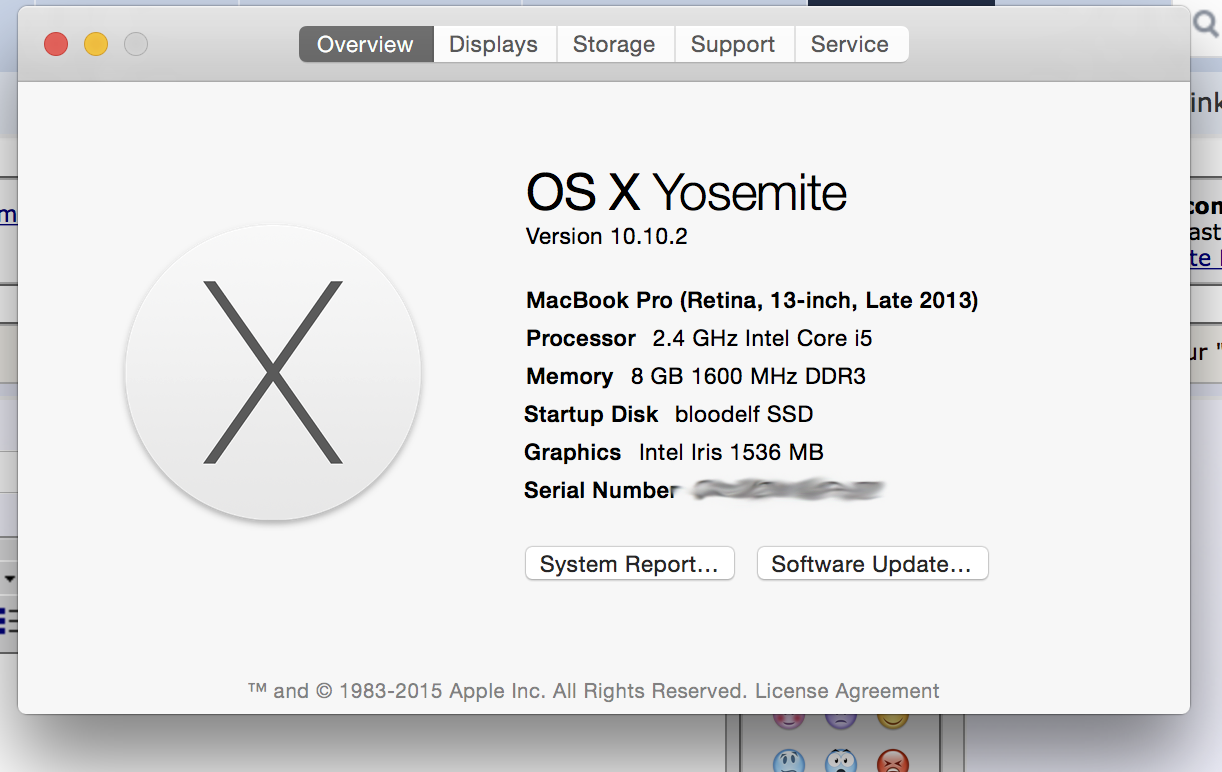Click the Memory label
1222x772 pixels.
click(x=569, y=376)
